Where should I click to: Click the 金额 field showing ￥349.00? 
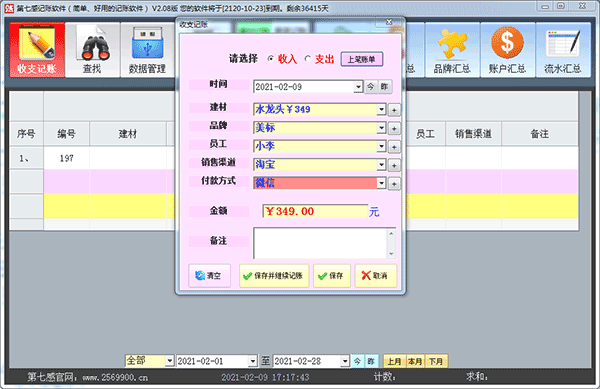[315, 211]
